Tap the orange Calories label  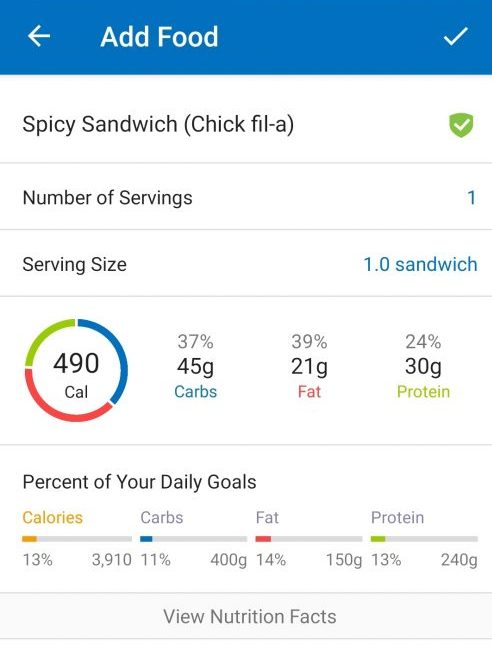coord(52,517)
